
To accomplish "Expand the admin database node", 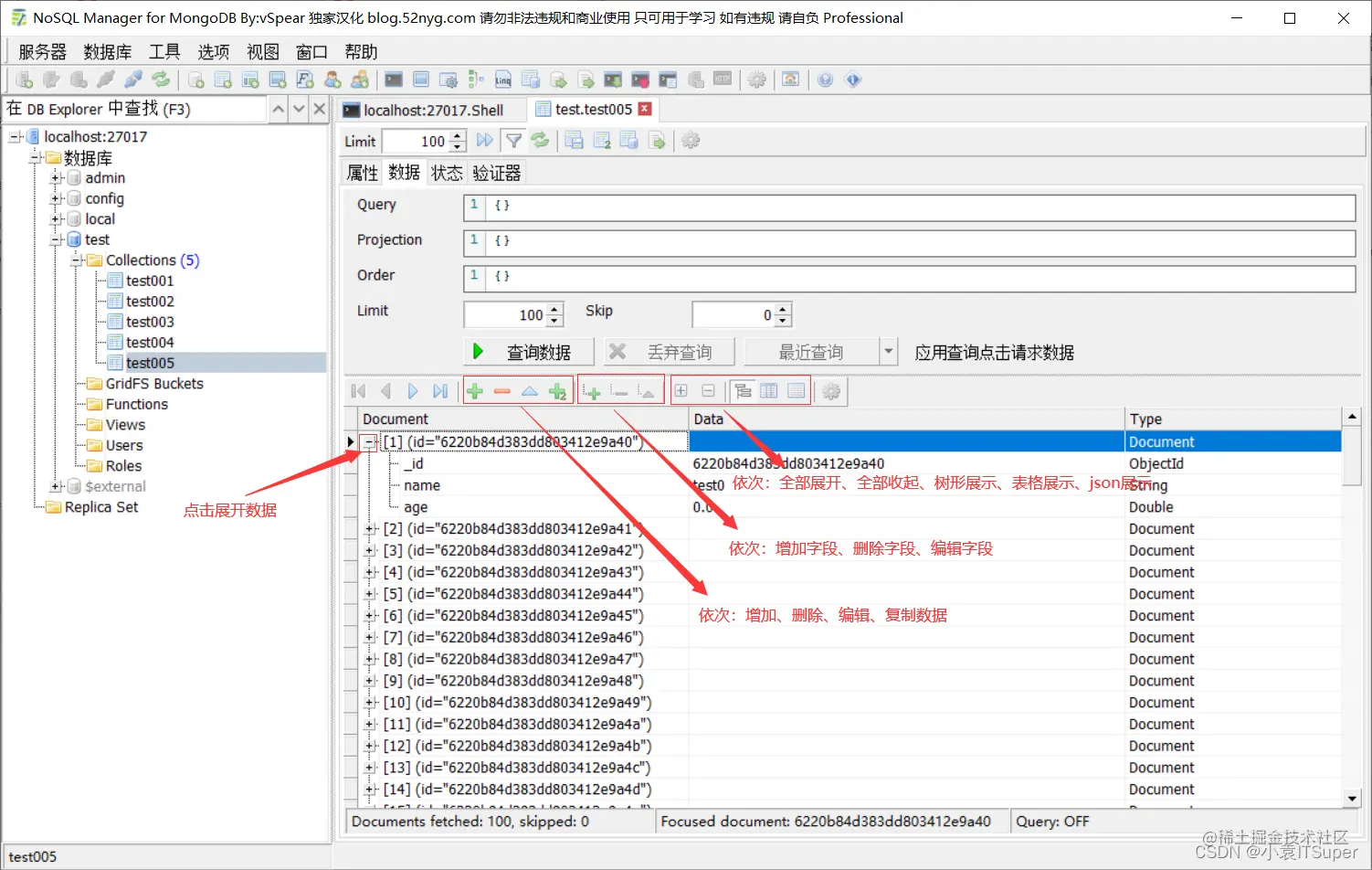I will [x=57, y=178].
